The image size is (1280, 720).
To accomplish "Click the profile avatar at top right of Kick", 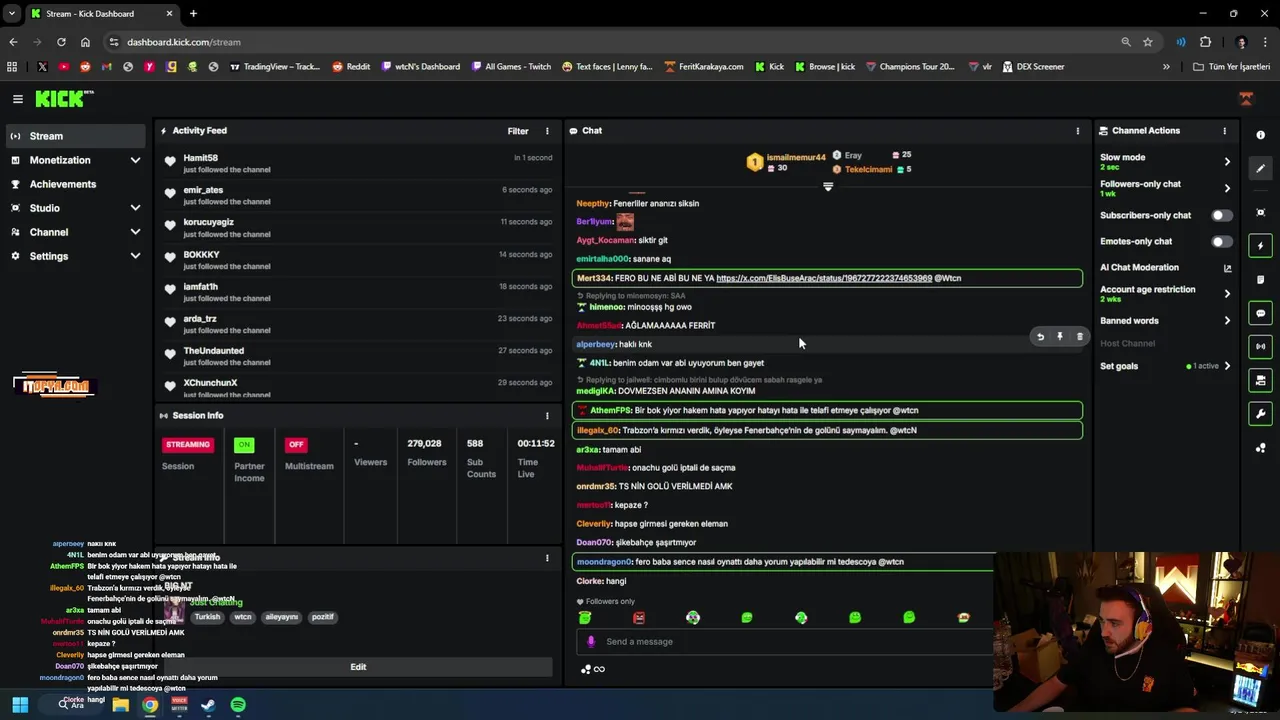I will pyautogui.click(x=1246, y=99).
